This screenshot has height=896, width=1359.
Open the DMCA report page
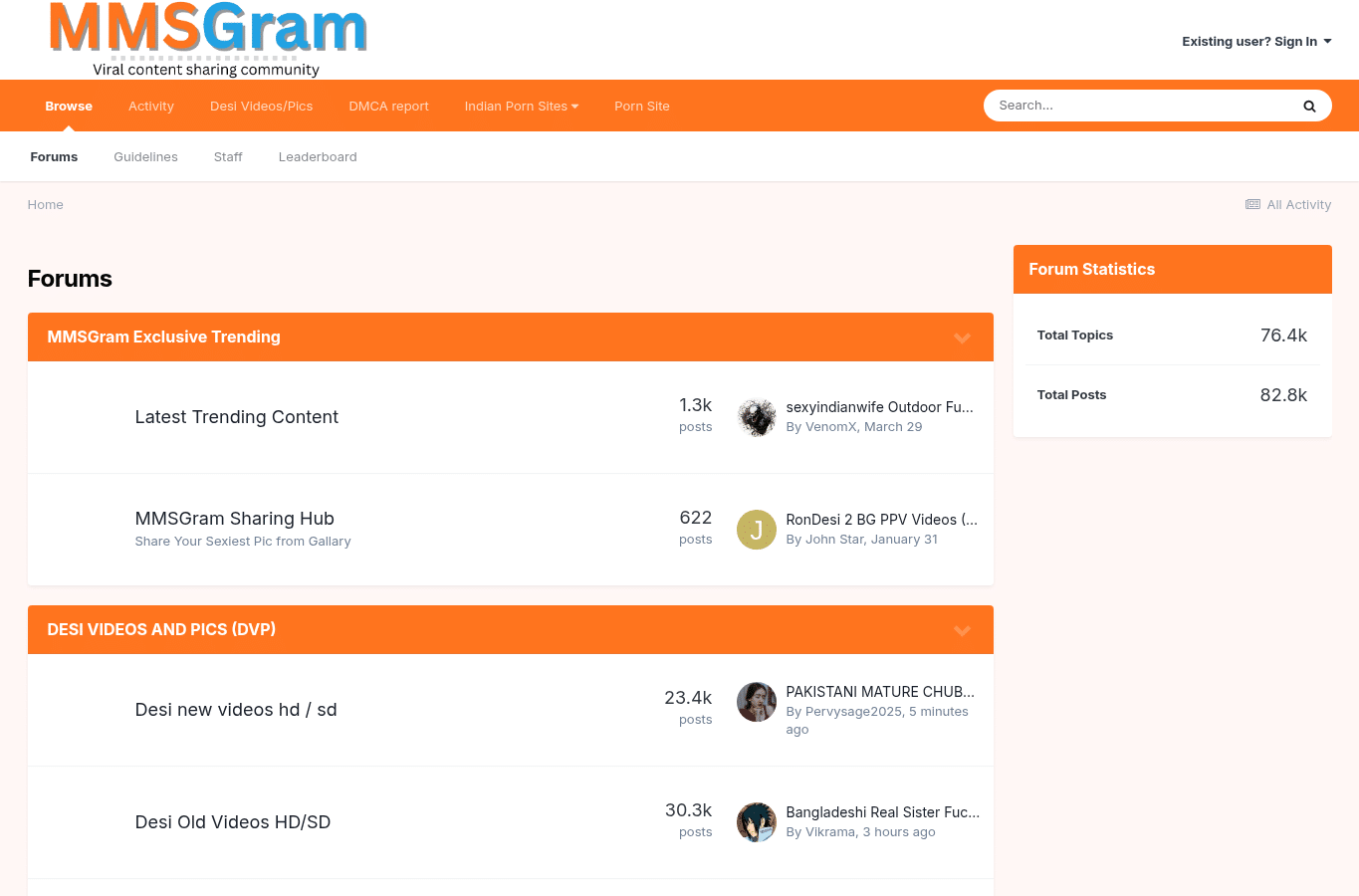(389, 107)
